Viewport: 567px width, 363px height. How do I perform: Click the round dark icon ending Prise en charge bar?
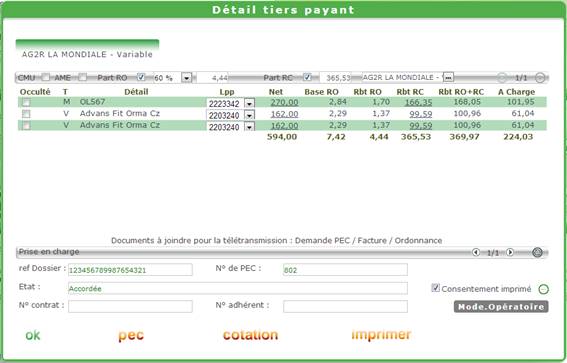click(537, 252)
